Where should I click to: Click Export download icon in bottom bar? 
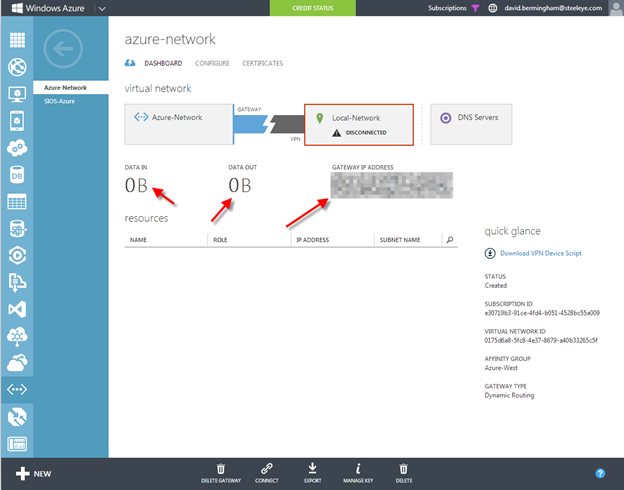pyautogui.click(x=312, y=467)
